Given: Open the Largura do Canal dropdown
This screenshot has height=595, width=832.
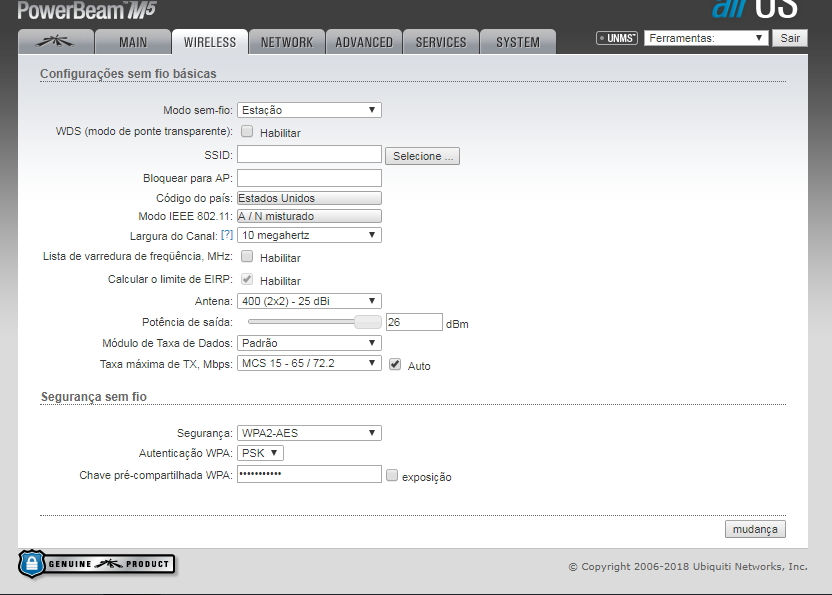Looking at the screenshot, I should 309,235.
